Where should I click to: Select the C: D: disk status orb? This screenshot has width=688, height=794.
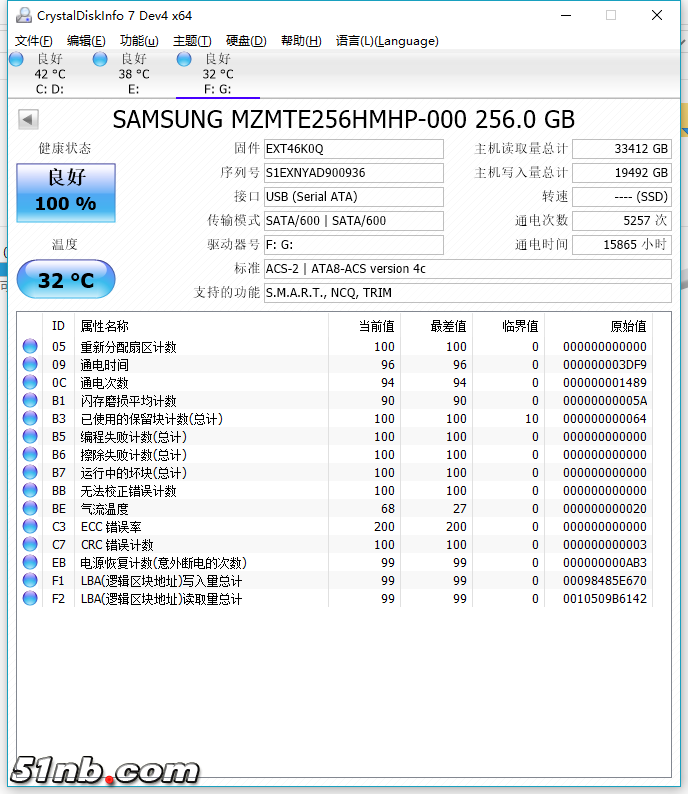pos(16,60)
